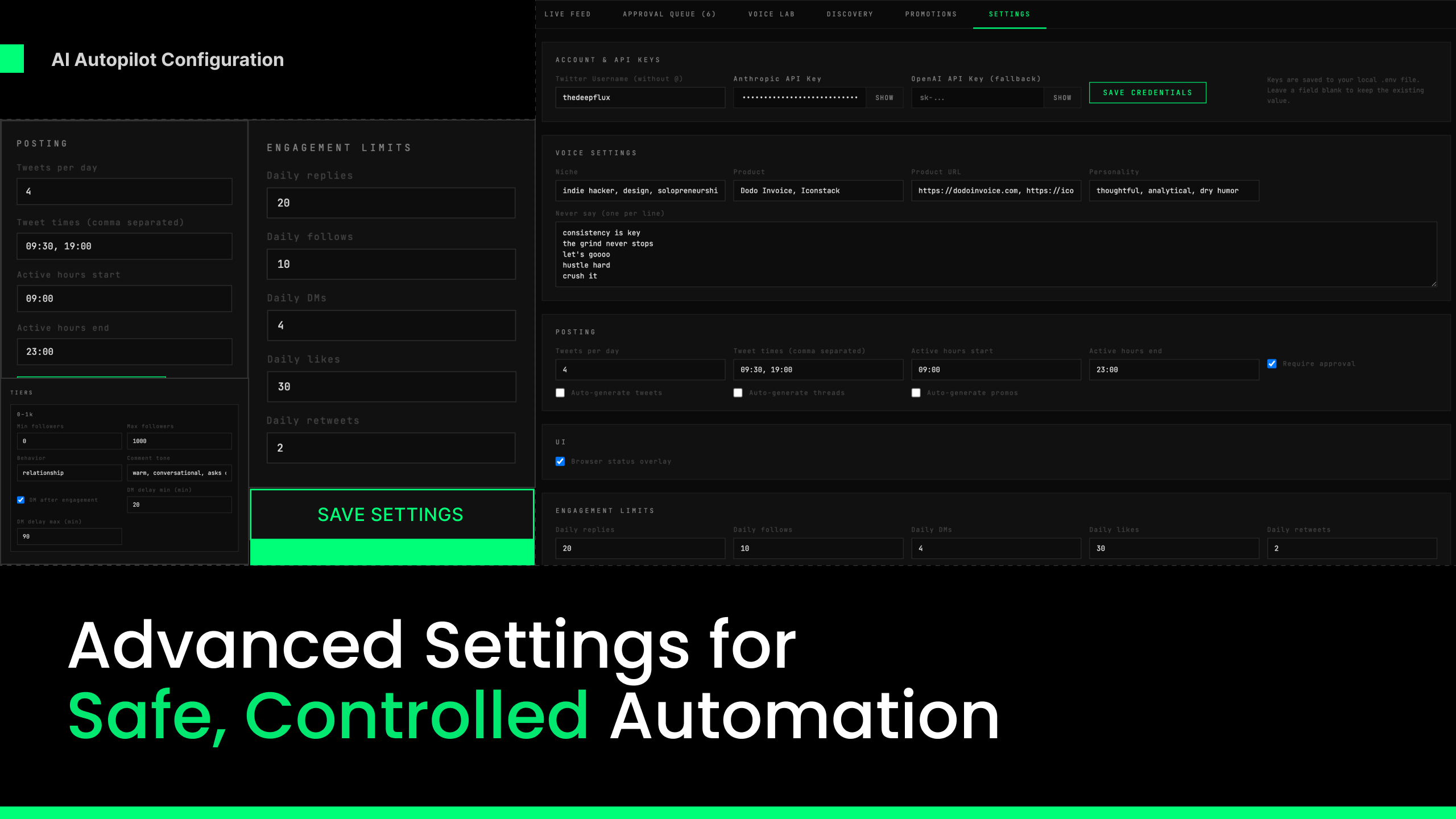Image resolution: width=1456 pixels, height=819 pixels.
Task: Open the Approval Queue tab
Action: coord(669,14)
